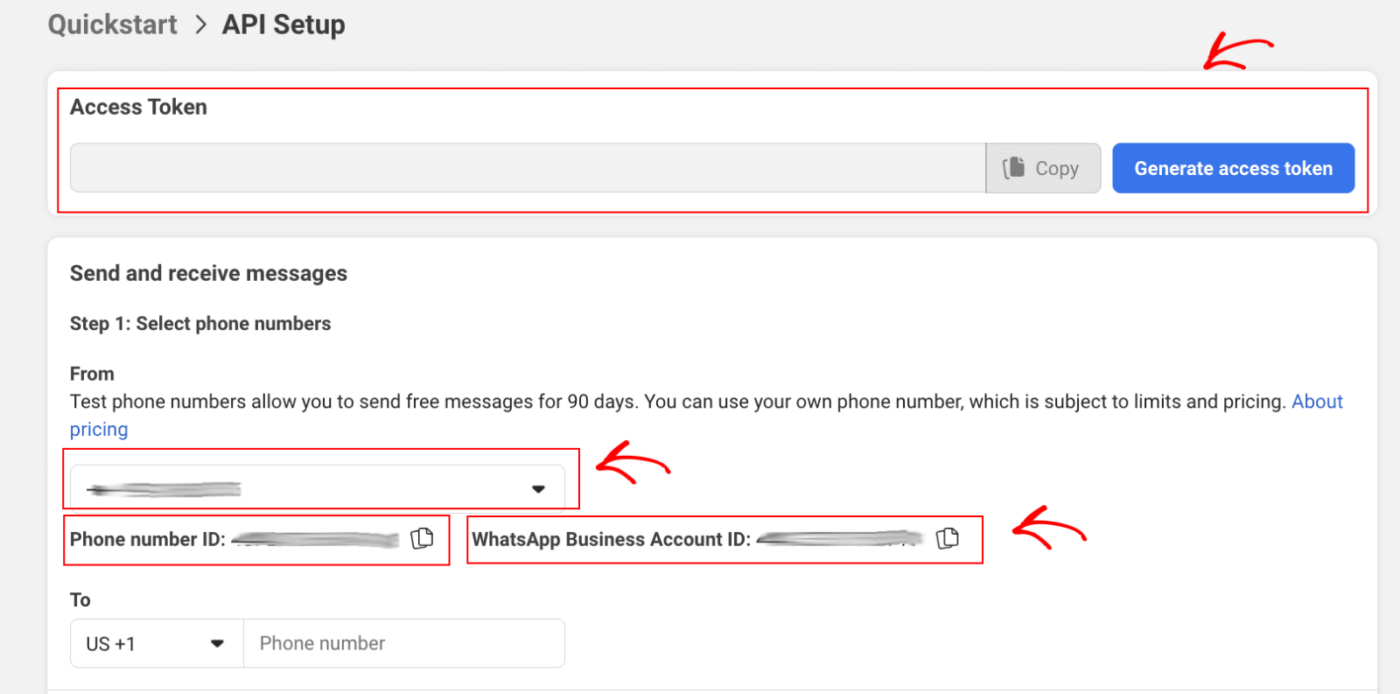Copy the WhatsApp Business Account ID
The width and height of the screenshot is (1400, 694).
pyautogui.click(x=947, y=539)
